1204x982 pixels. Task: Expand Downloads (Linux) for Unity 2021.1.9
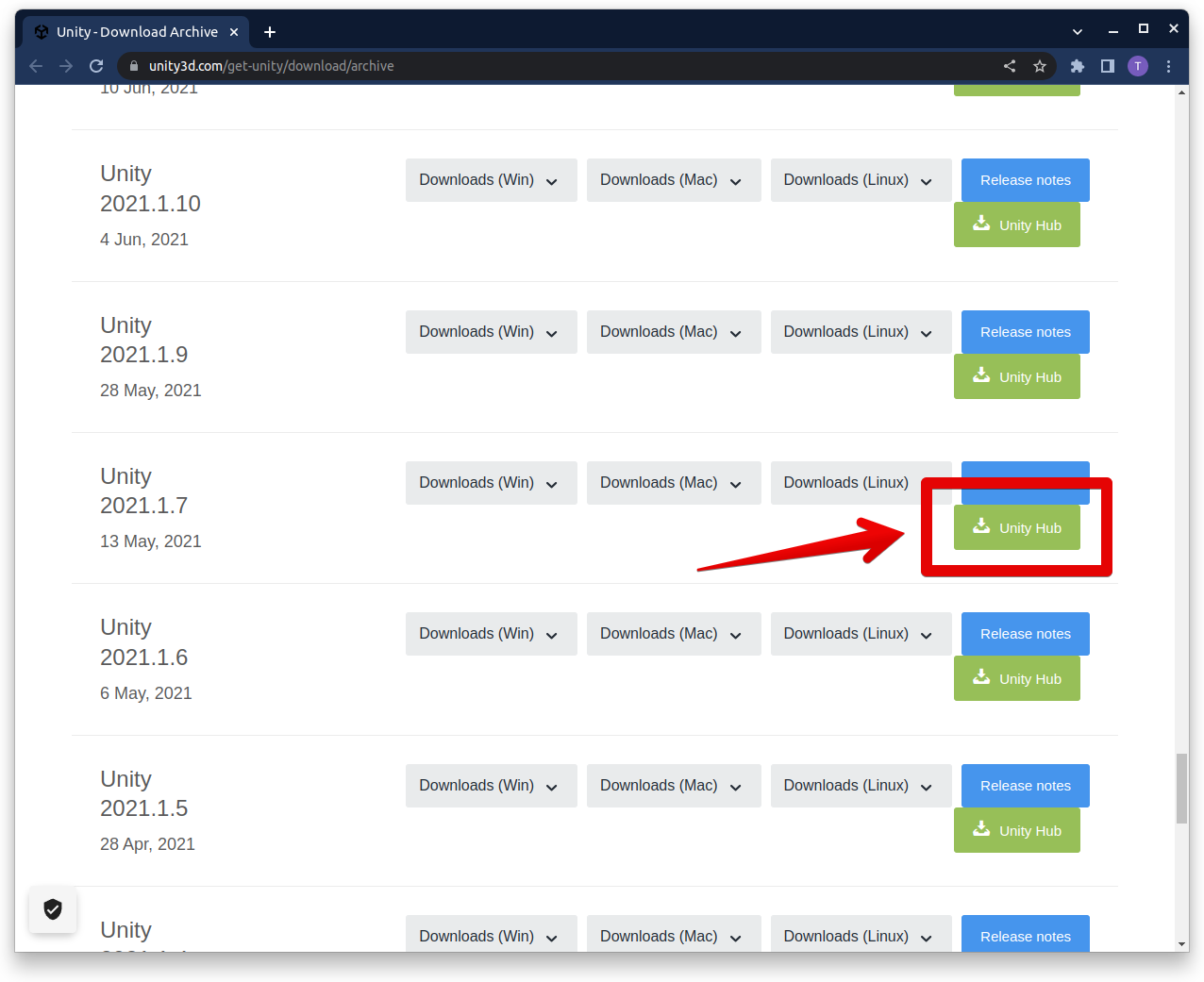(861, 332)
